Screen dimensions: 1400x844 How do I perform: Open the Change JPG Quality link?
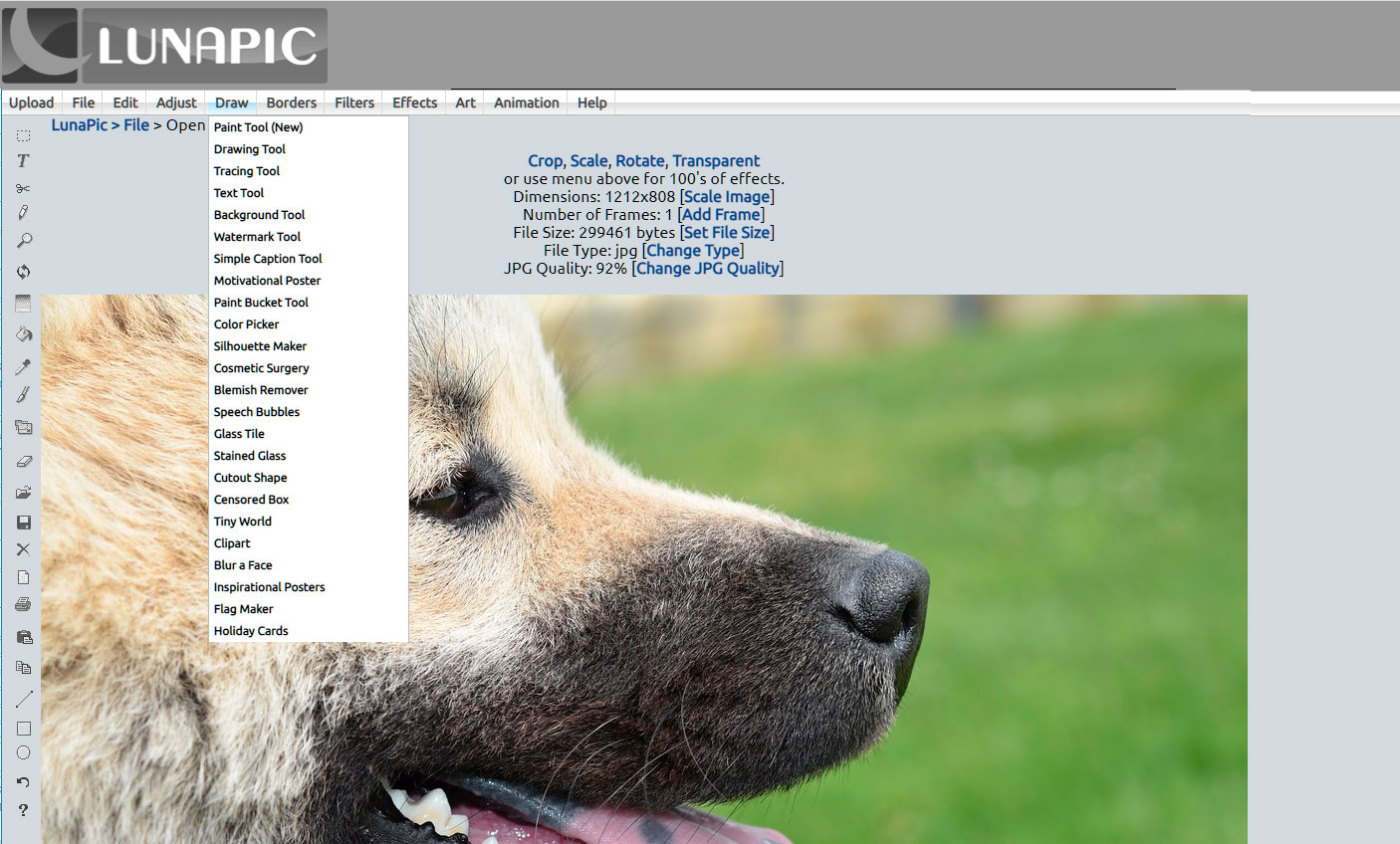click(x=707, y=269)
